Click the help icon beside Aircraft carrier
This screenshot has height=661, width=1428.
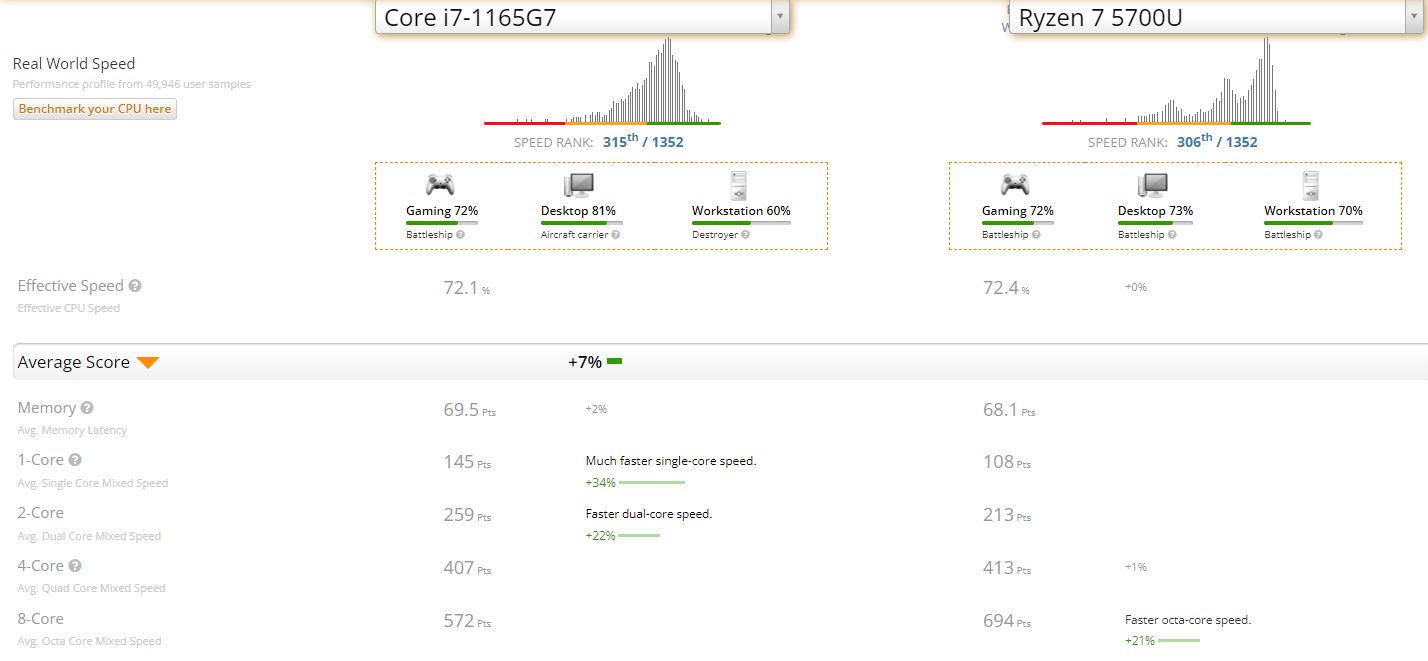(616, 235)
